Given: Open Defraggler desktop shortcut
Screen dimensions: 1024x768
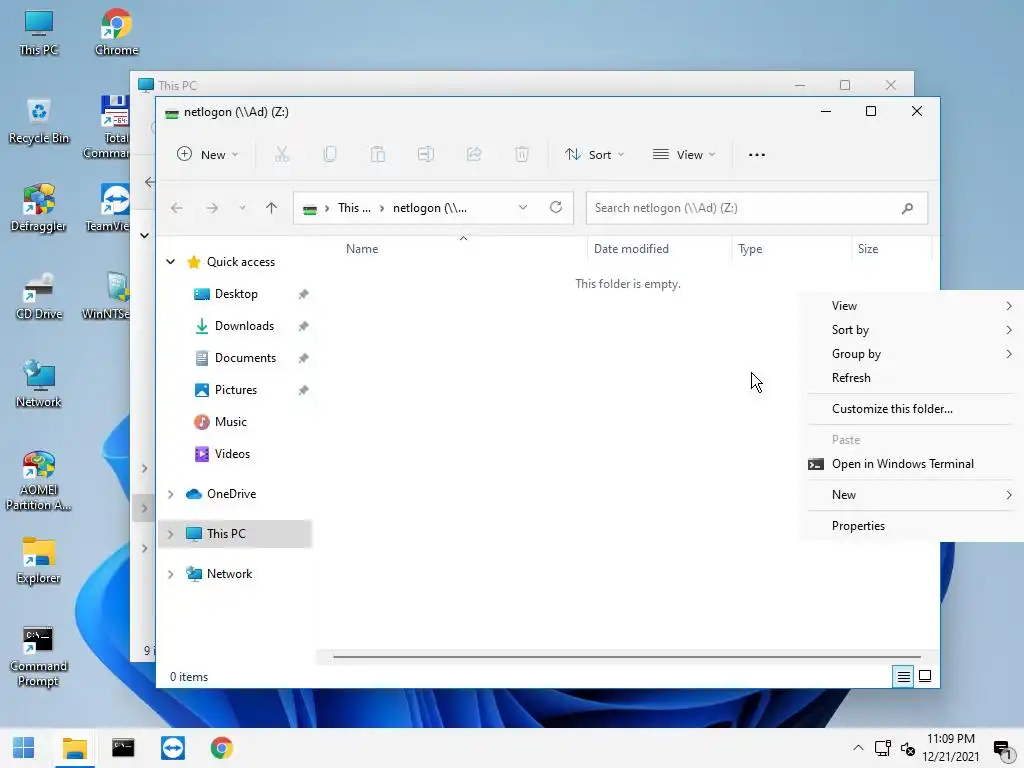Looking at the screenshot, I should point(39,208).
